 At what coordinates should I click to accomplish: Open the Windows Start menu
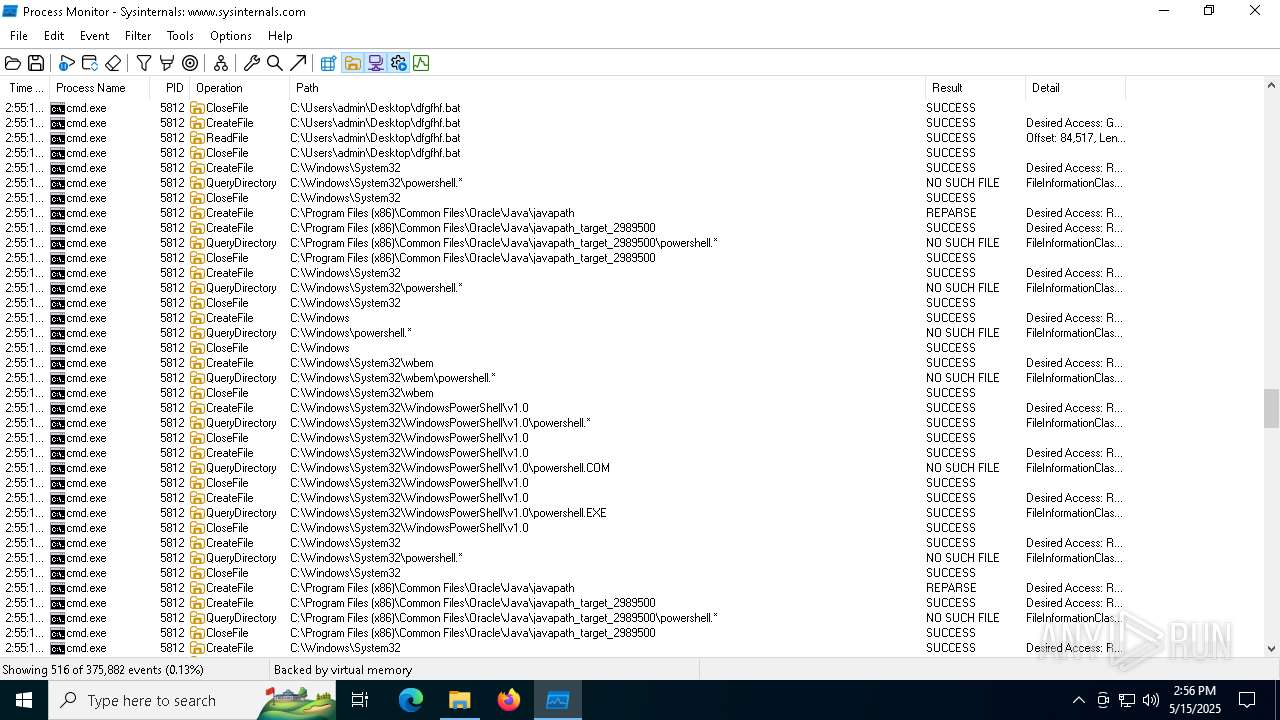coord(24,700)
